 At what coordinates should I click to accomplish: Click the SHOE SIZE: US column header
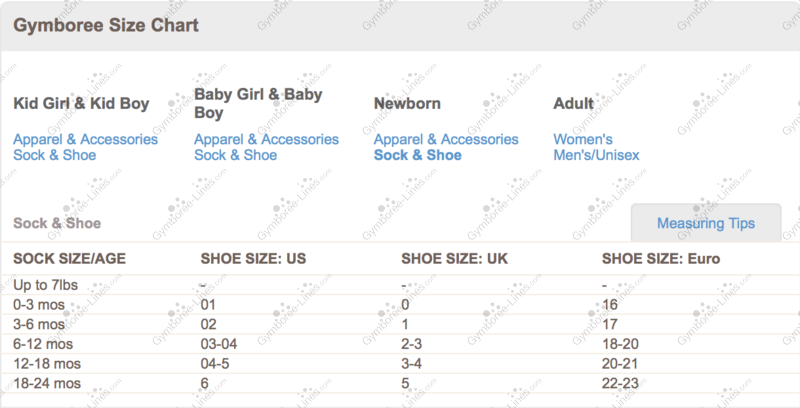pos(253,259)
